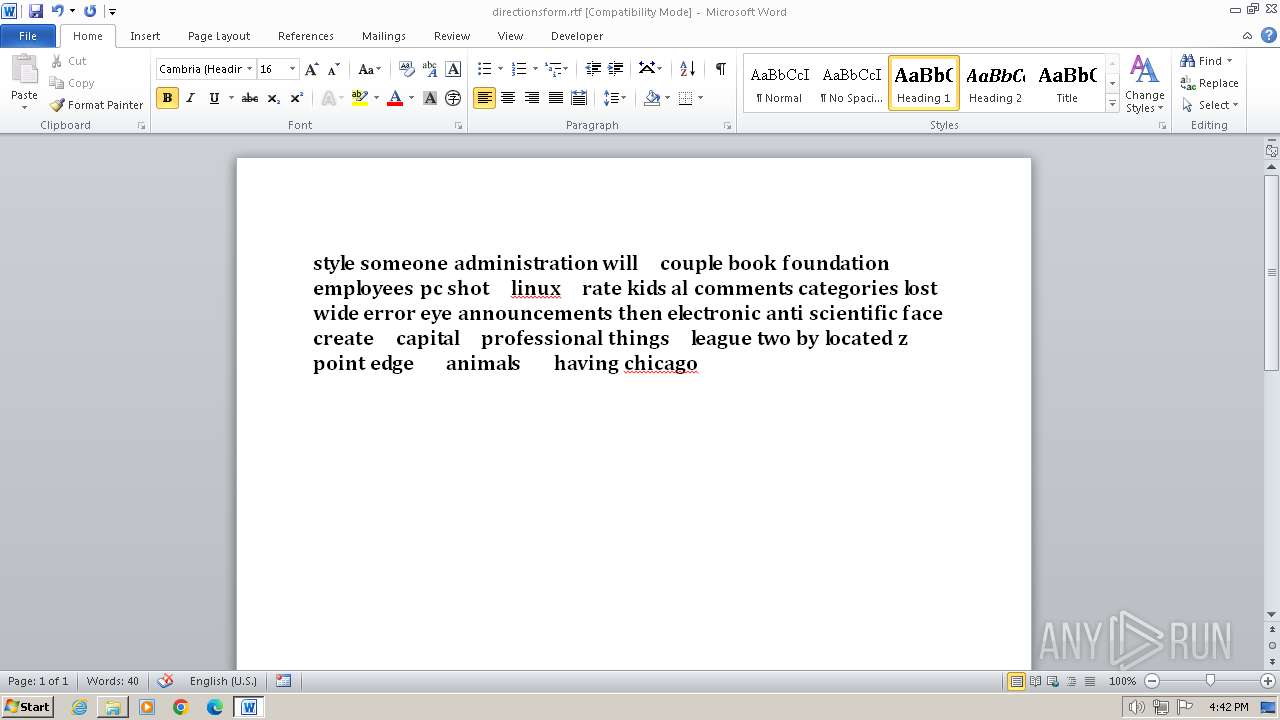Apply text highlight color
The width and height of the screenshot is (1280, 720).
360,98
